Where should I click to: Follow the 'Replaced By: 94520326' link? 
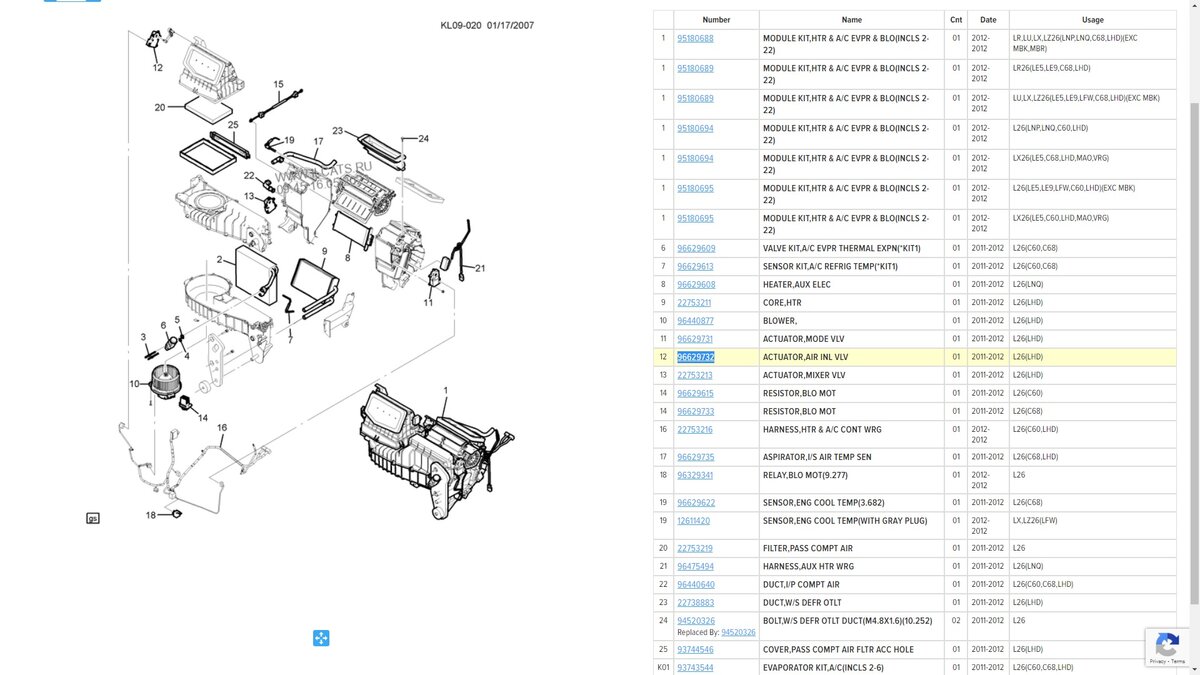click(738, 632)
